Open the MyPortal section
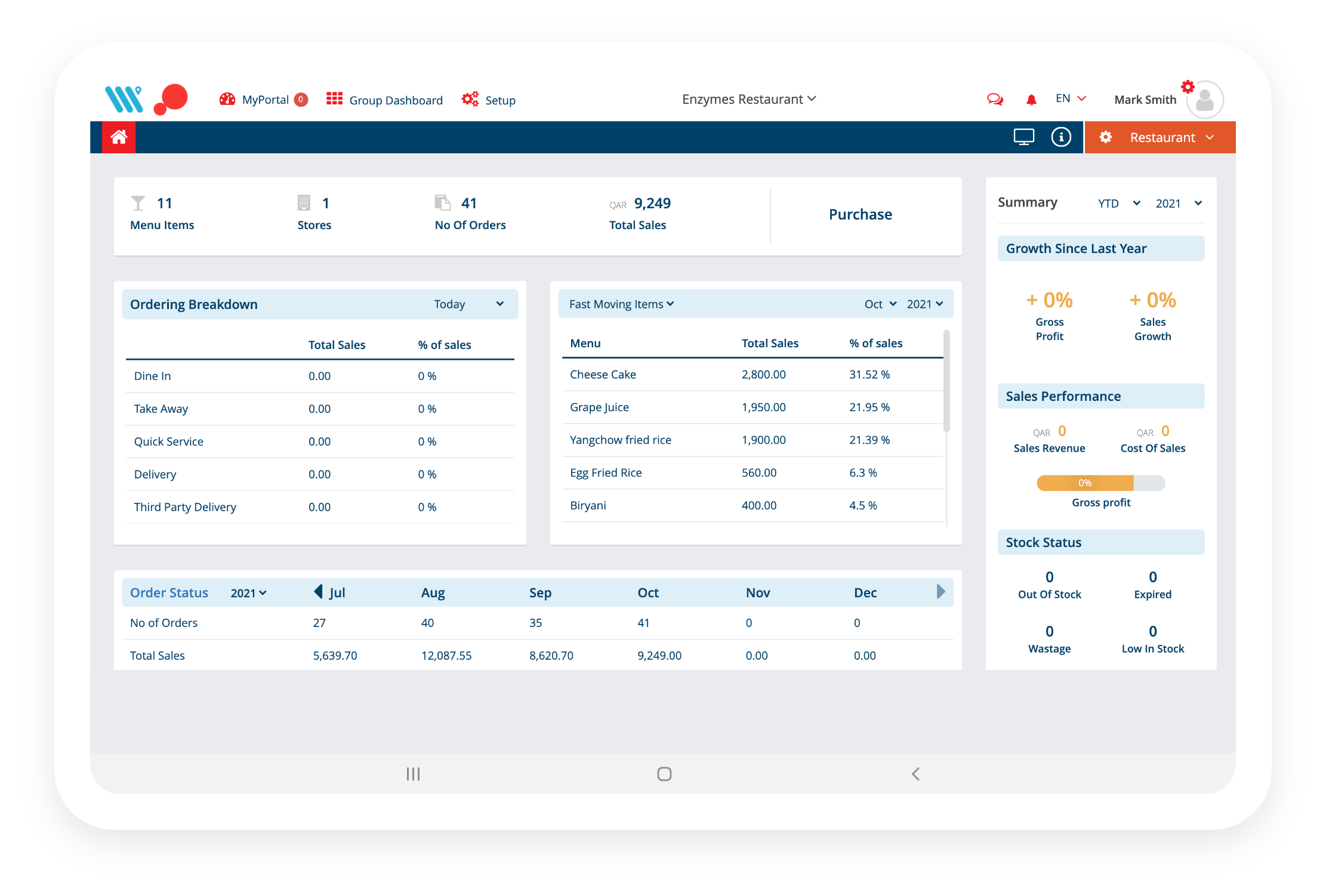This screenshot has height=896, width=1326. click(264, 99)
